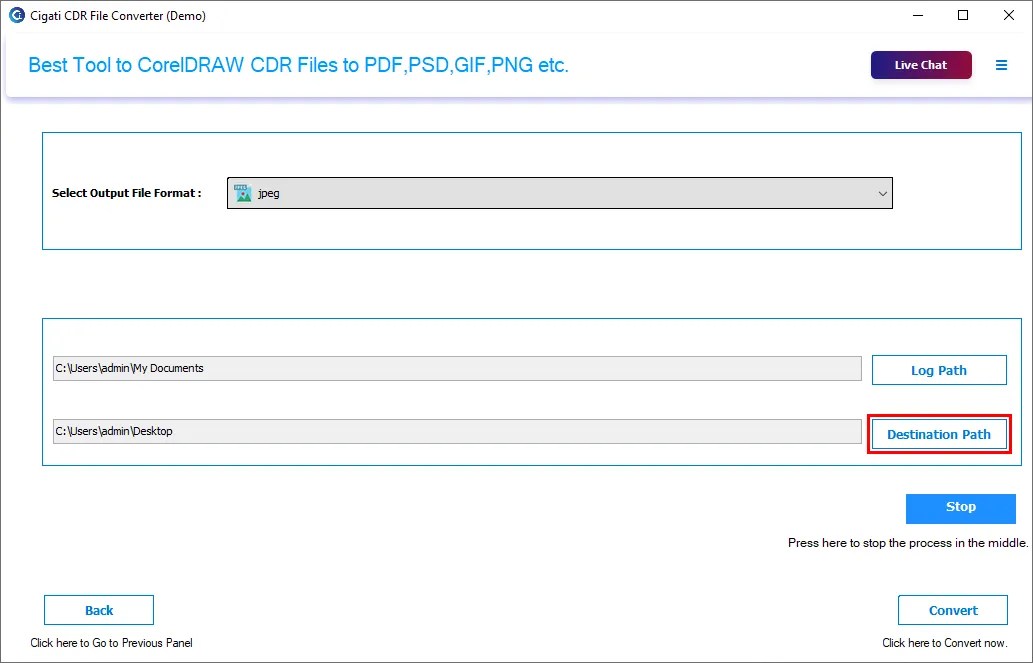Click the 'Press here to stop the process' caption
The height and width of the screenshot is (663, 1033).
click(x=905, y=543)
